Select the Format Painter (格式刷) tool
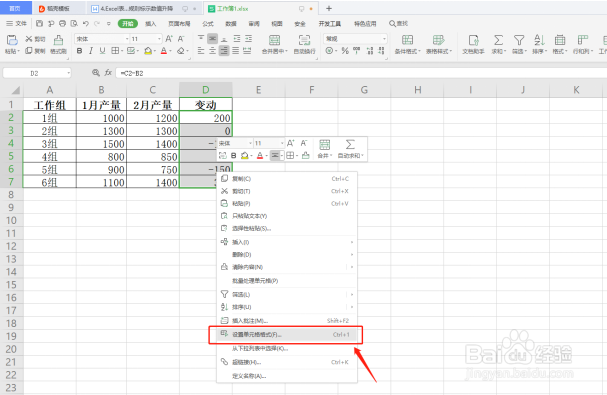 point(58,44)
